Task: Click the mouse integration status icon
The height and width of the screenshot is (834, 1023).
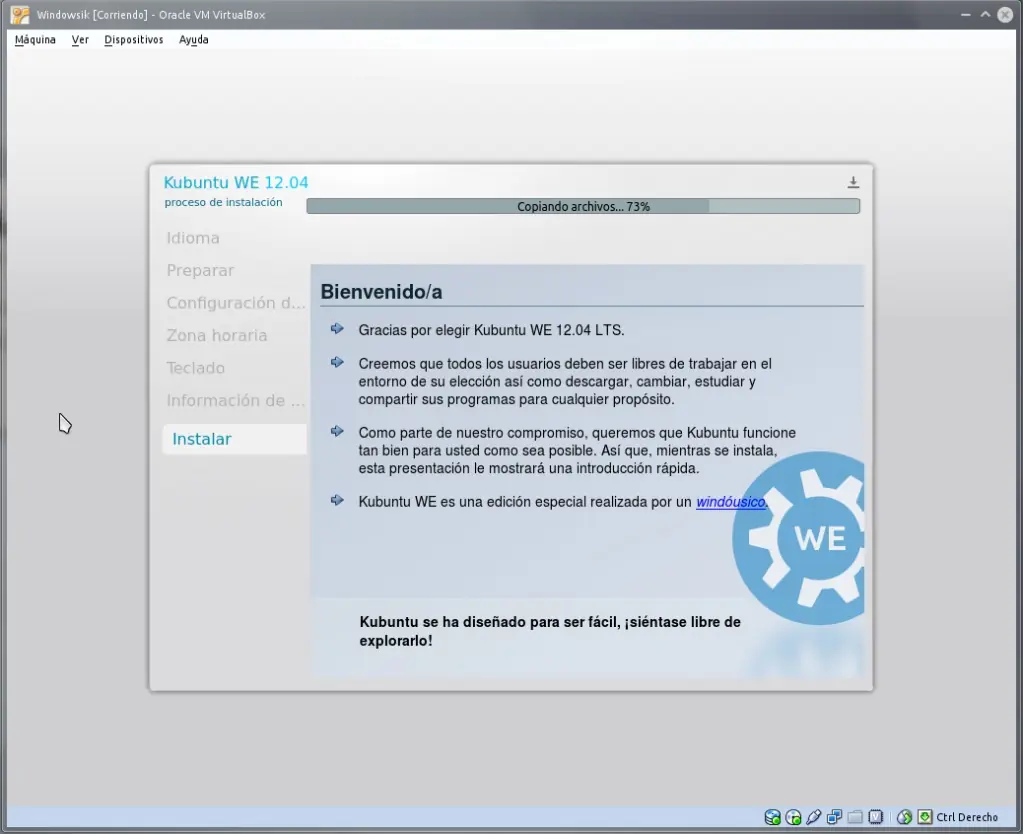Action: (904, 817)
